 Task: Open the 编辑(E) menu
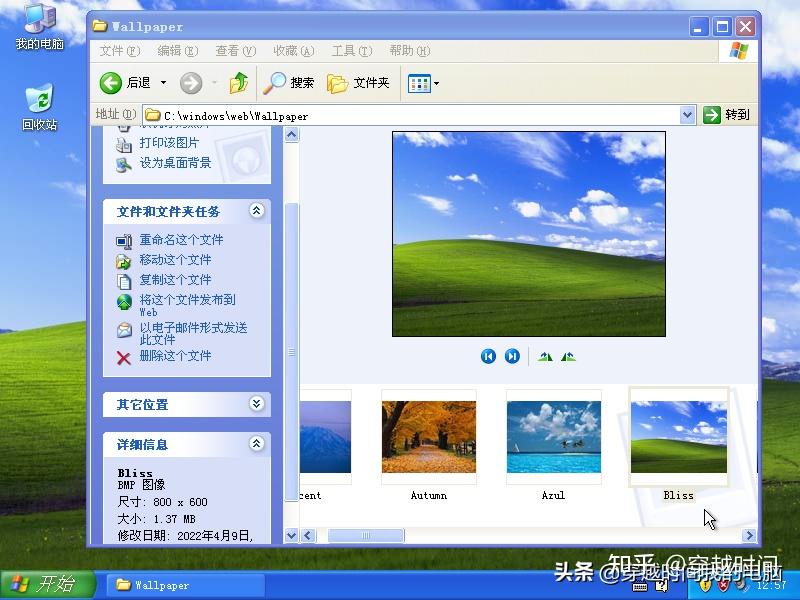[x=178, y=51]
